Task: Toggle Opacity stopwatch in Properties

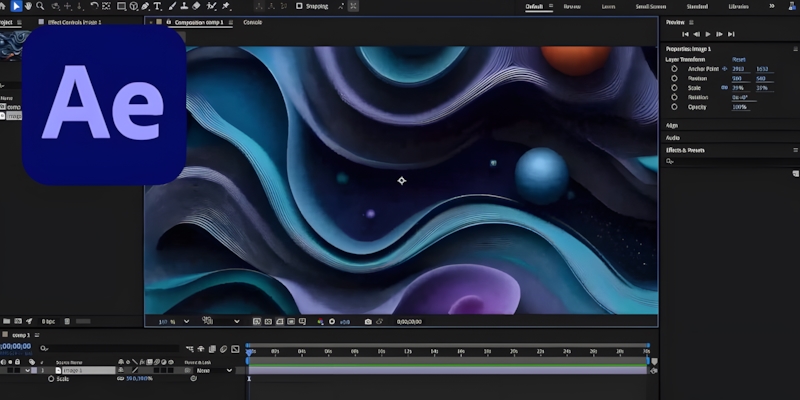Action: pos(674,107)
